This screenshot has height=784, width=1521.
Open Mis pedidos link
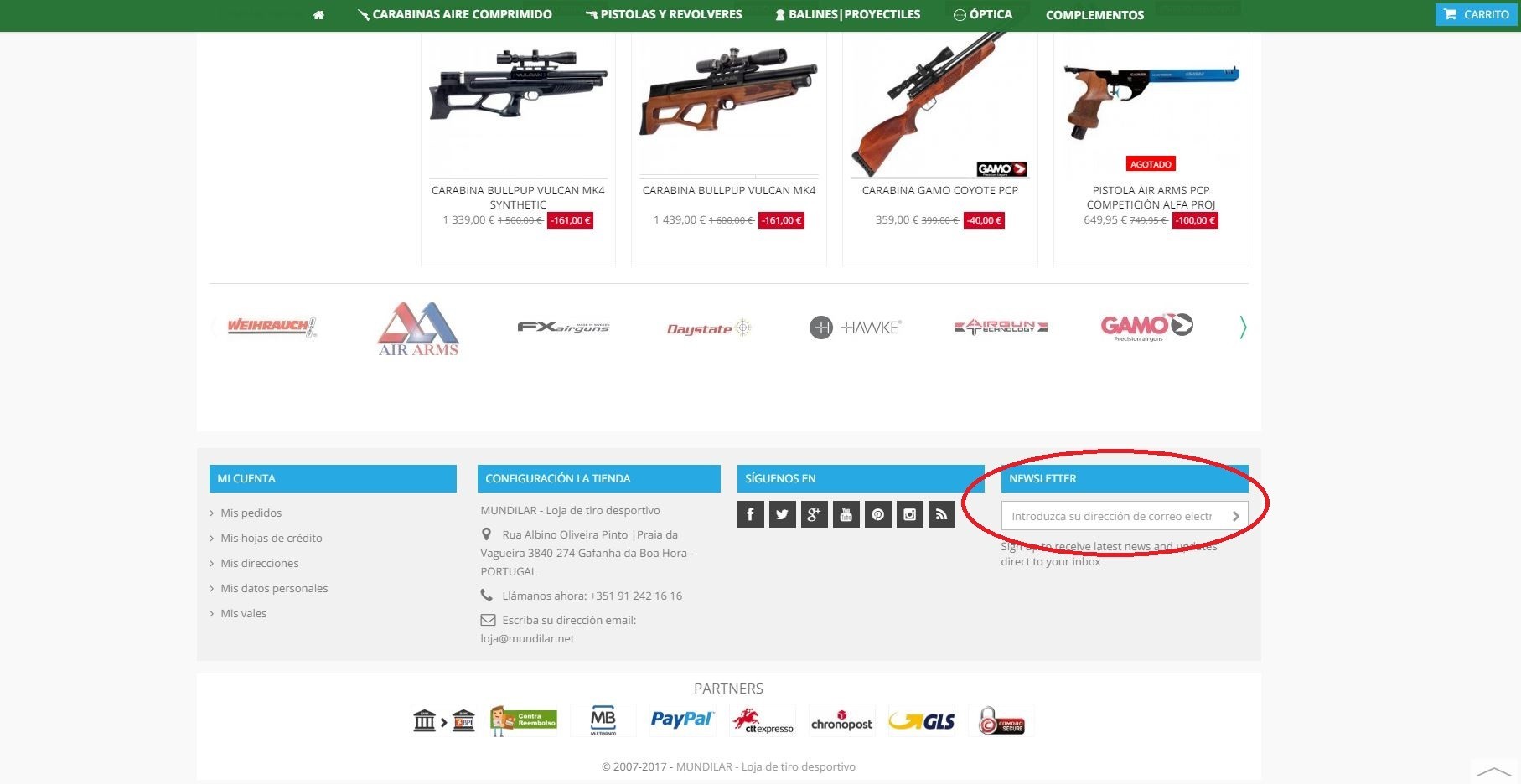click(x=251, y=513)
